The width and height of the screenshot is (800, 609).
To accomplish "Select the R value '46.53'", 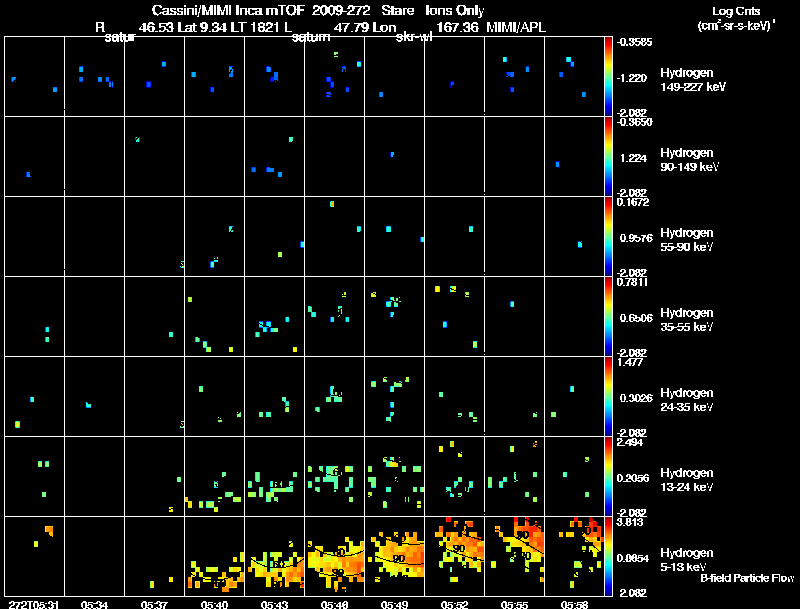I will click(156, 27).
